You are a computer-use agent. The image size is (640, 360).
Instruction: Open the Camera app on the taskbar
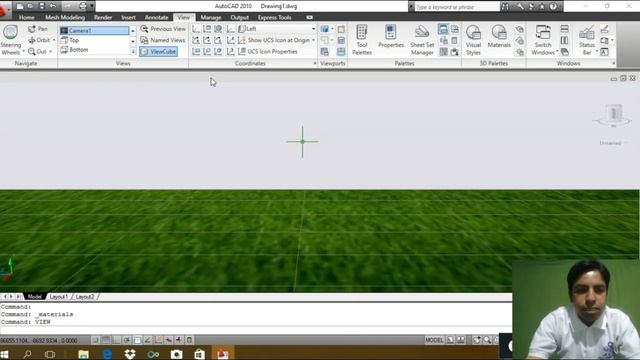pyautogui.click(x=176, y=354)
